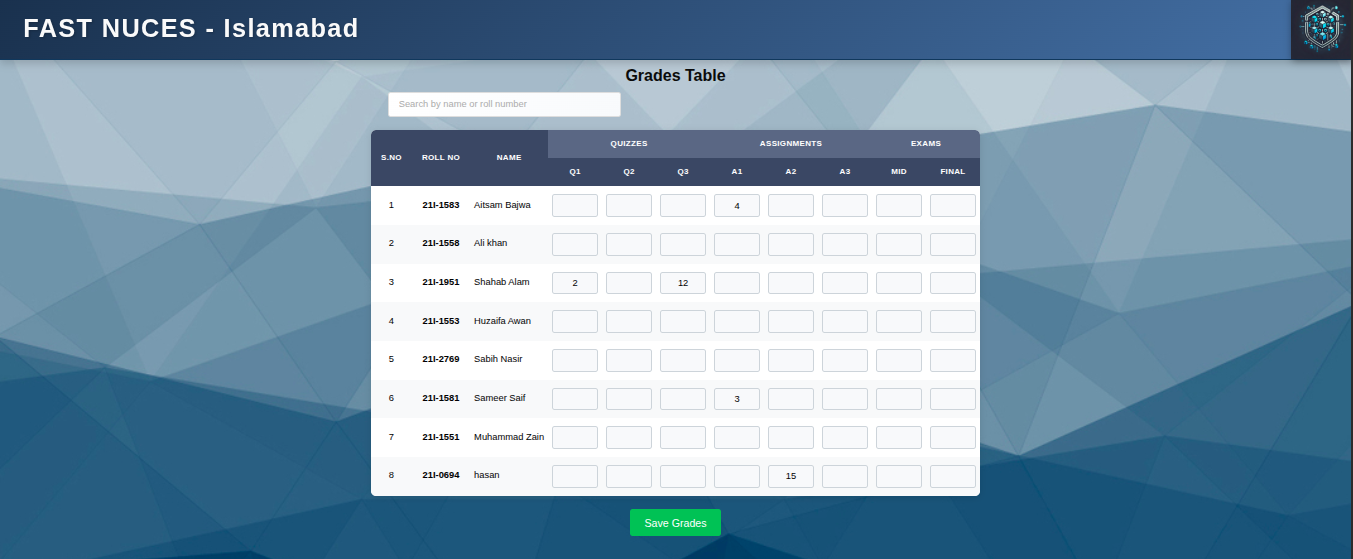
Task: Click the Save Grades button
Action: pos(675,523)
